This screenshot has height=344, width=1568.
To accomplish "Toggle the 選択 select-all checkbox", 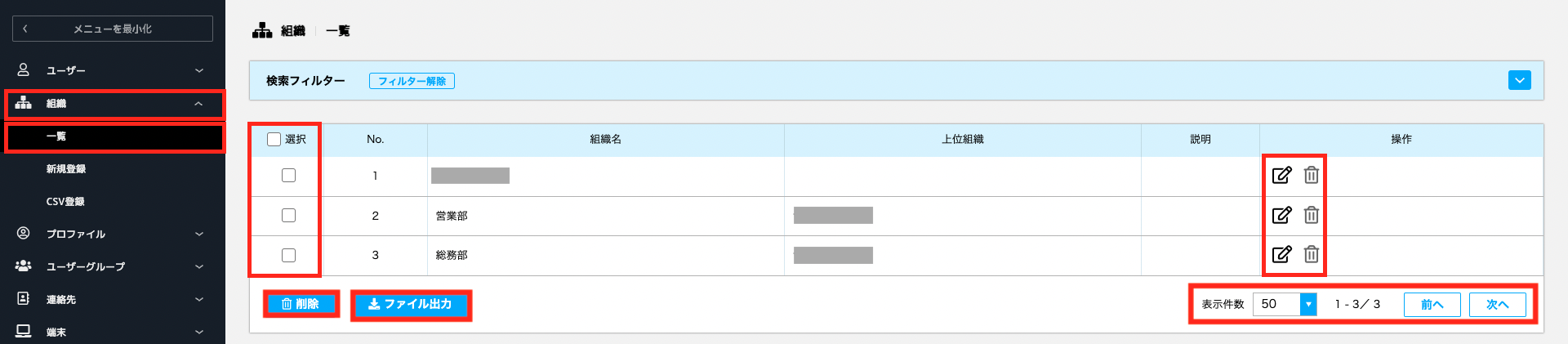I will click(274, 140).
